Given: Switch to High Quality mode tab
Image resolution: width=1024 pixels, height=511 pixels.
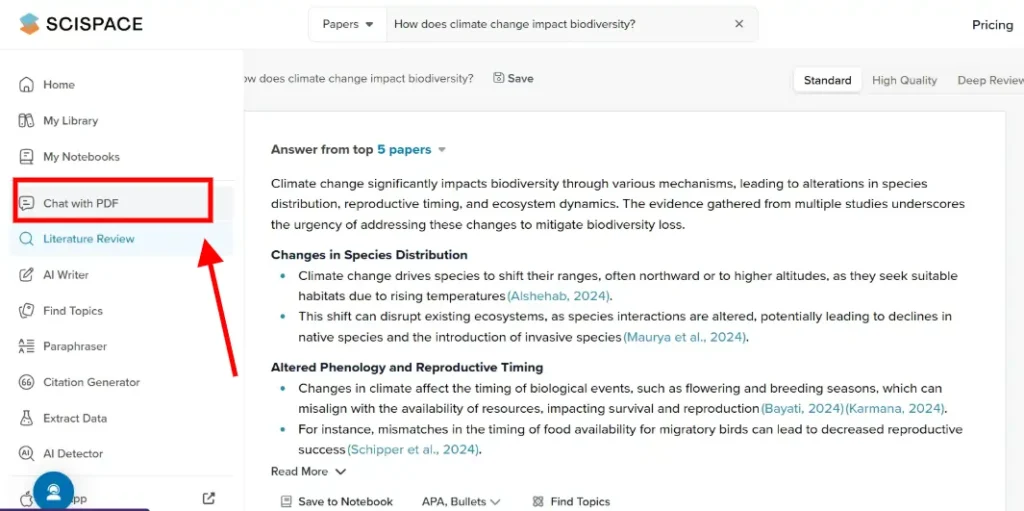Looking at the screenshot, I should [904, 80].
